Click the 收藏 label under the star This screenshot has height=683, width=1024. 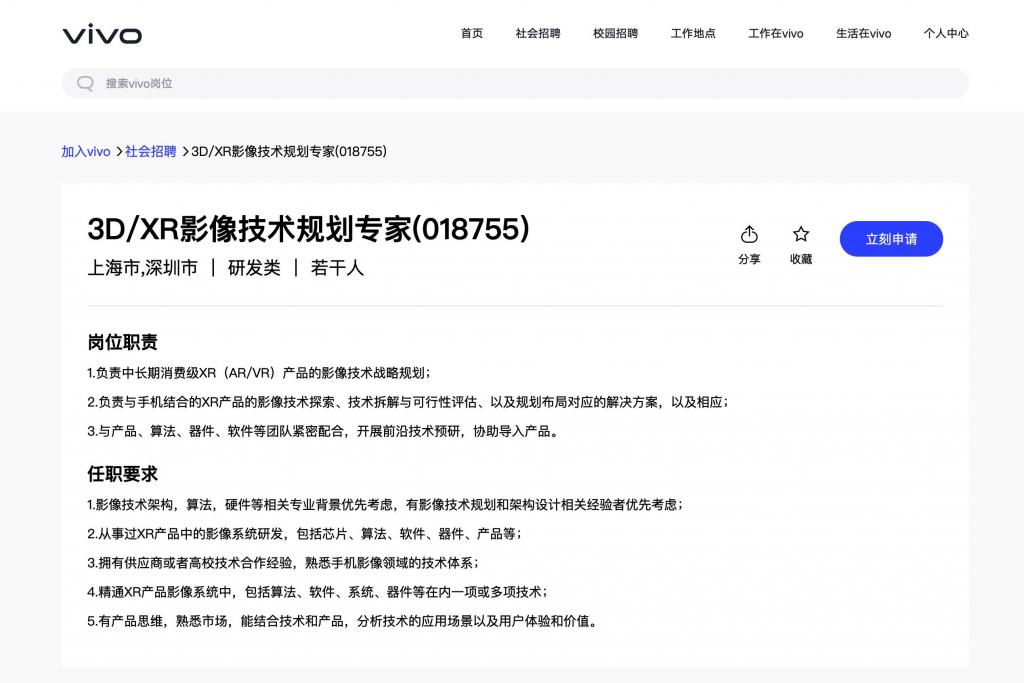pos(801,259)
